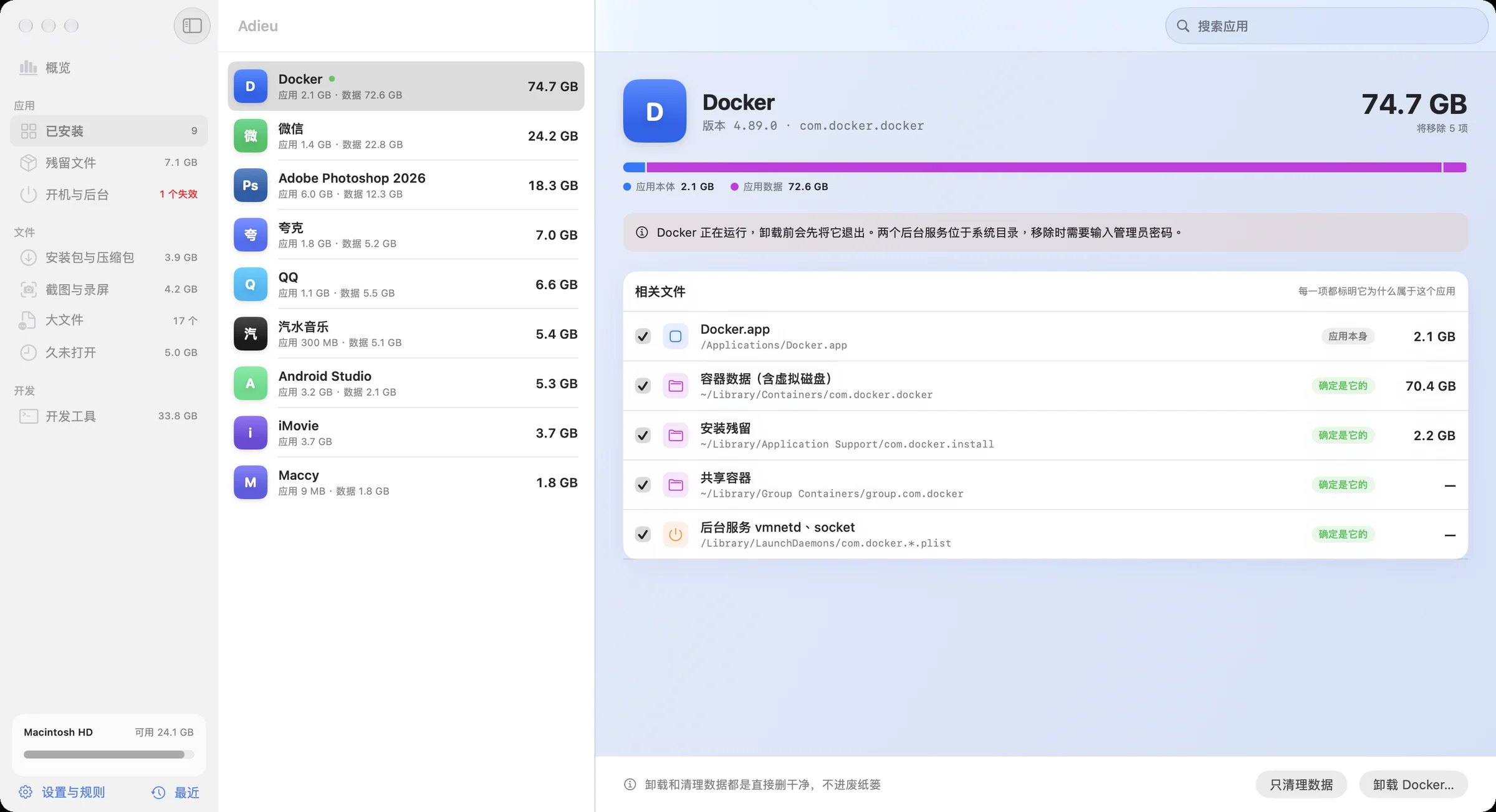Select Android Studio in the list

coord(406,383)
